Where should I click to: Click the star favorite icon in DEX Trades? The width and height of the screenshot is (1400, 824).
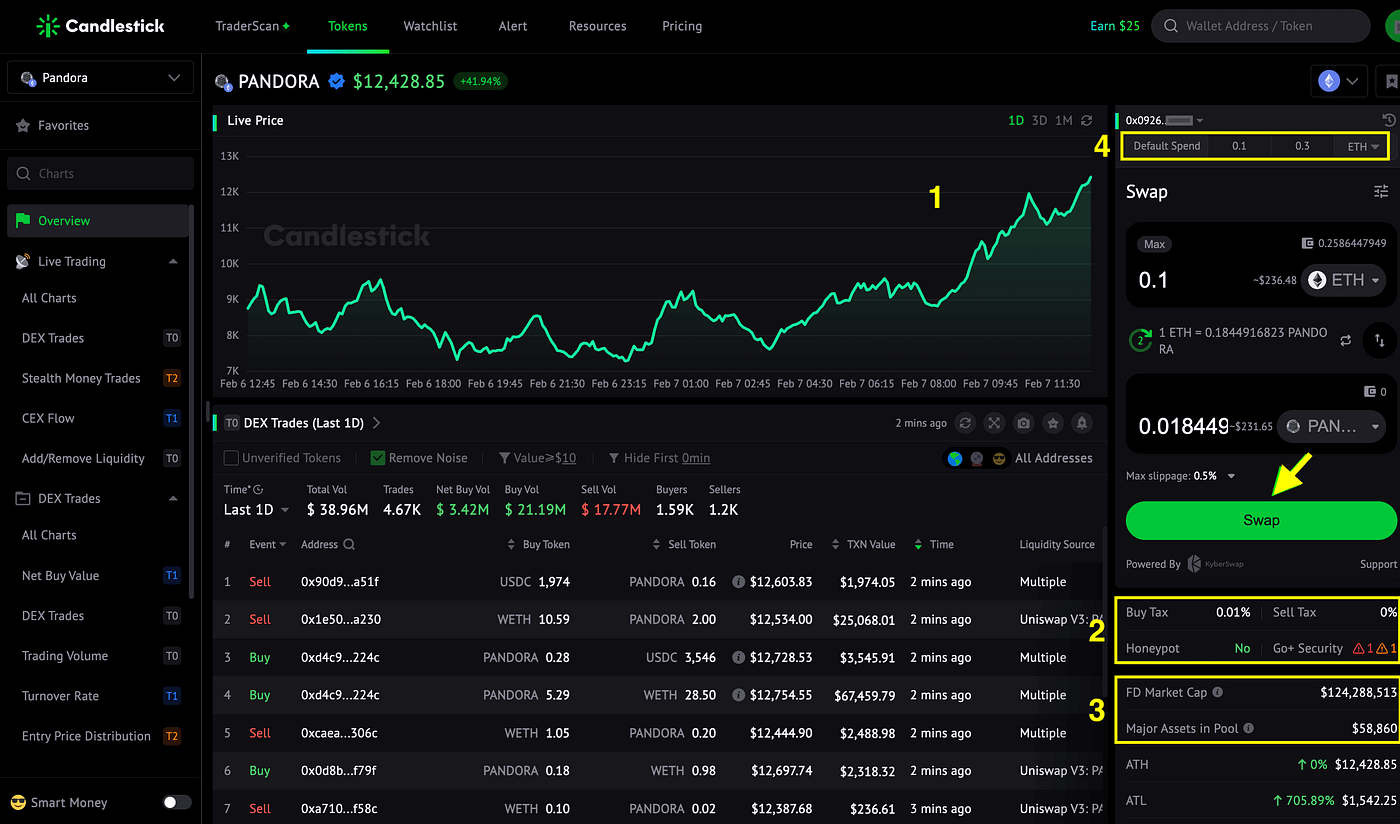1052,423
